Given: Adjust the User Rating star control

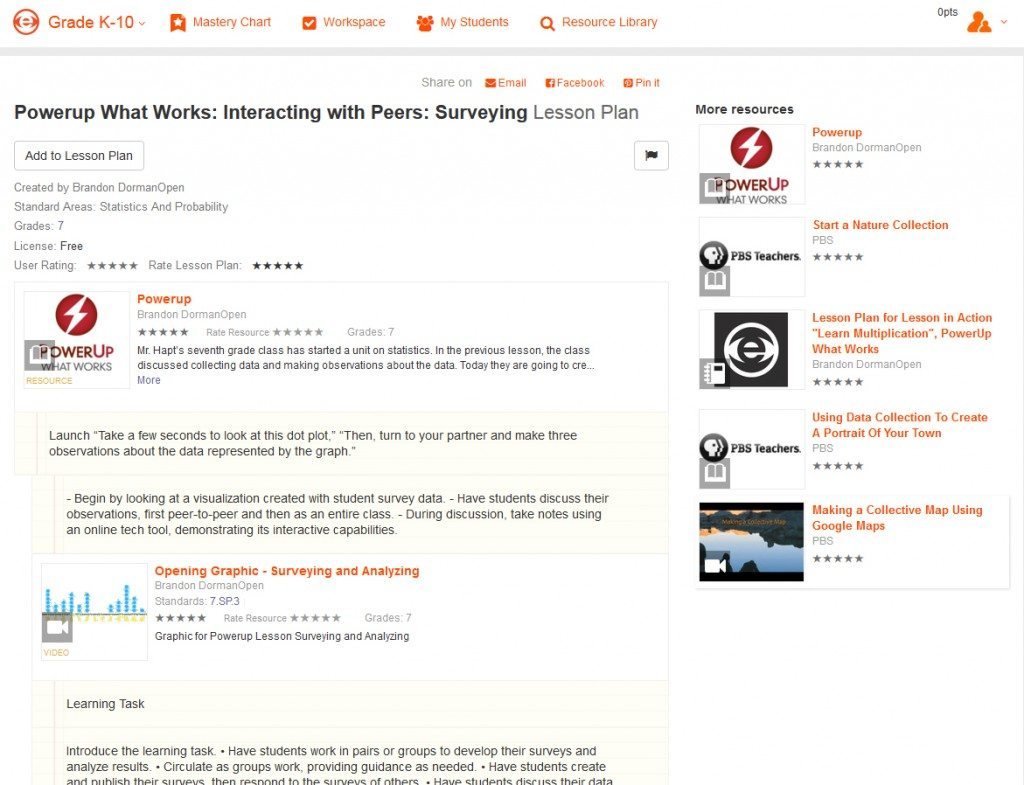Looking at the screenshot, I should tap(113, 265).
